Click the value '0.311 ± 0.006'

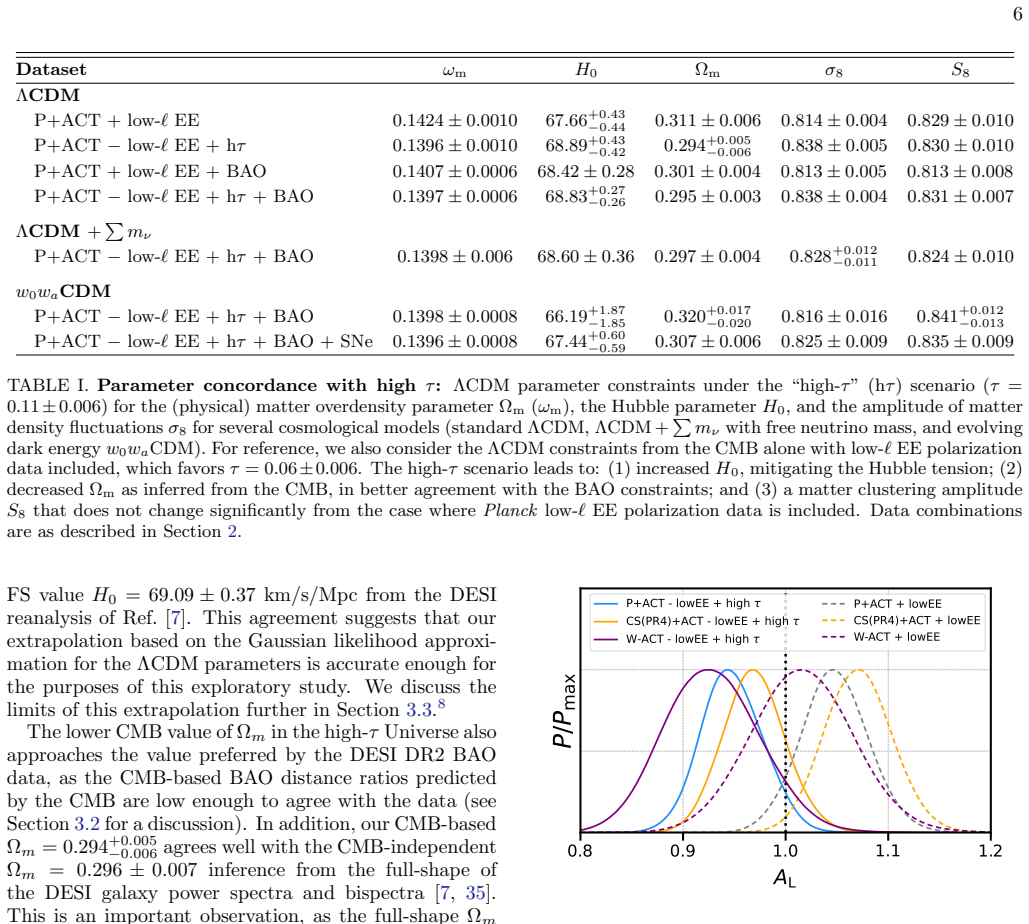707,121
